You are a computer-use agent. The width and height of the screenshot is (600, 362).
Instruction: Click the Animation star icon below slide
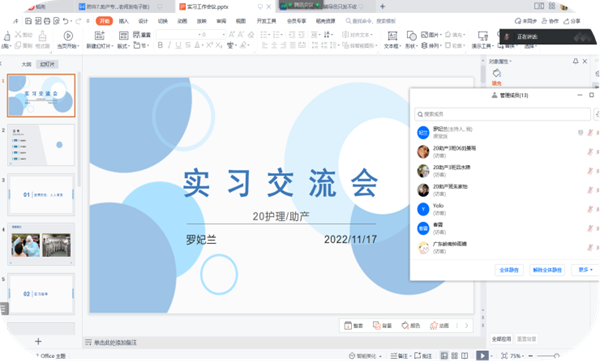(434, 326)
